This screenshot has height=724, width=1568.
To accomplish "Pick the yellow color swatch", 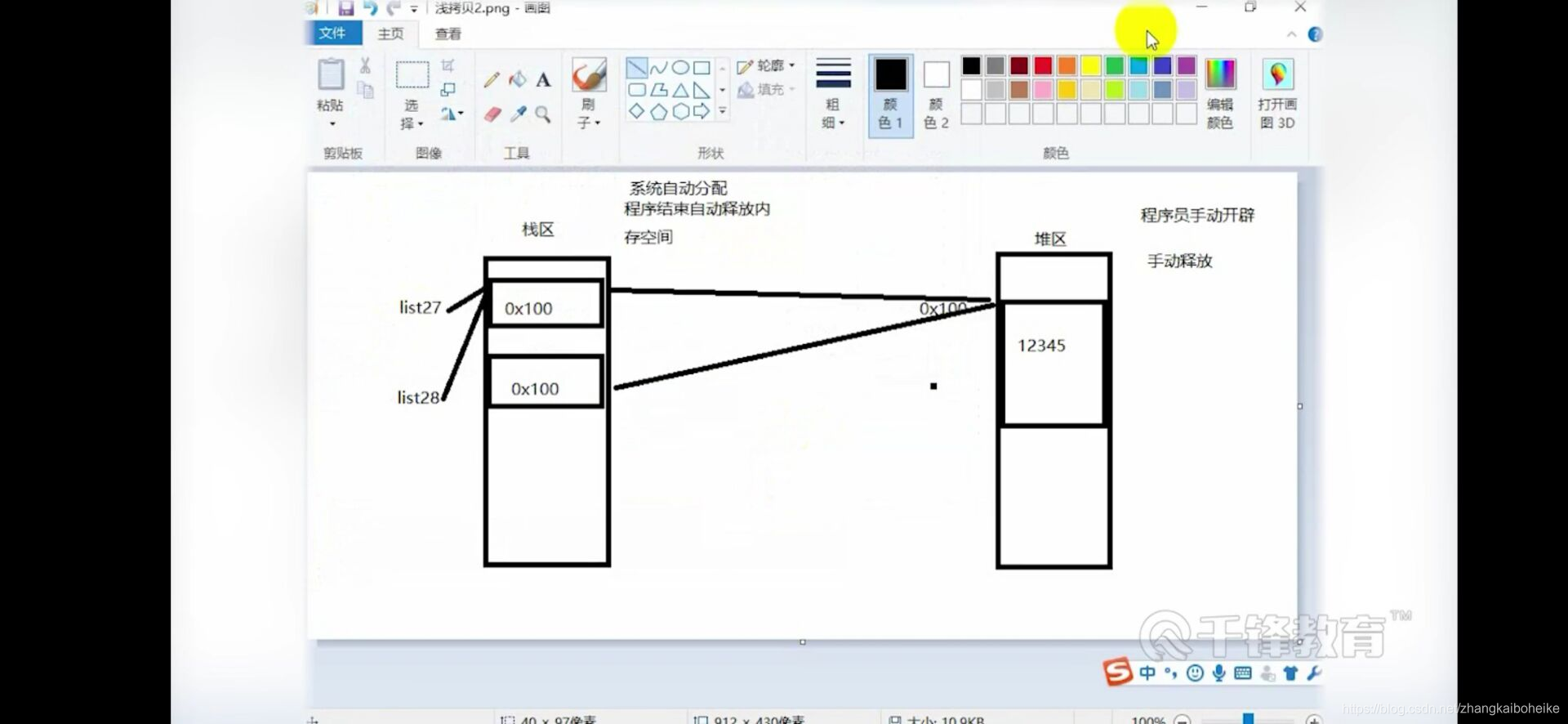I will [x=1091, y=66].
